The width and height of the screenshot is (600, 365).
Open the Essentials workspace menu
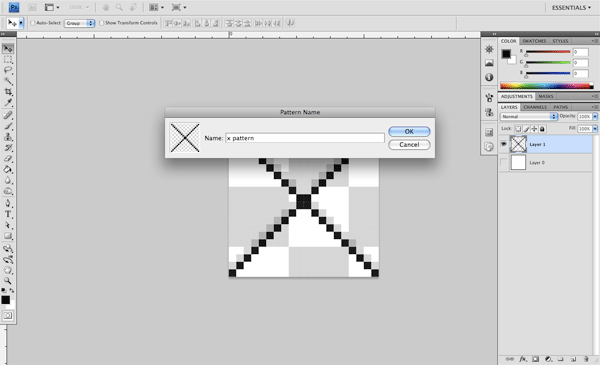tap(571, 8)
